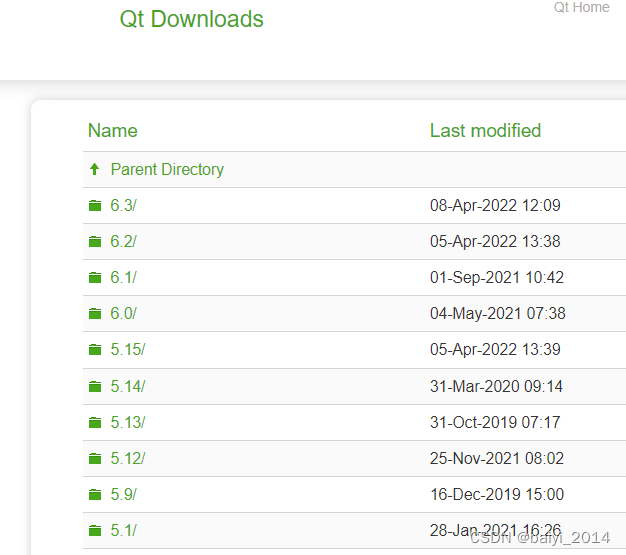Sort by Last modified column header
The height and width of the screenshot is (555, 626).
click(485, 131)
